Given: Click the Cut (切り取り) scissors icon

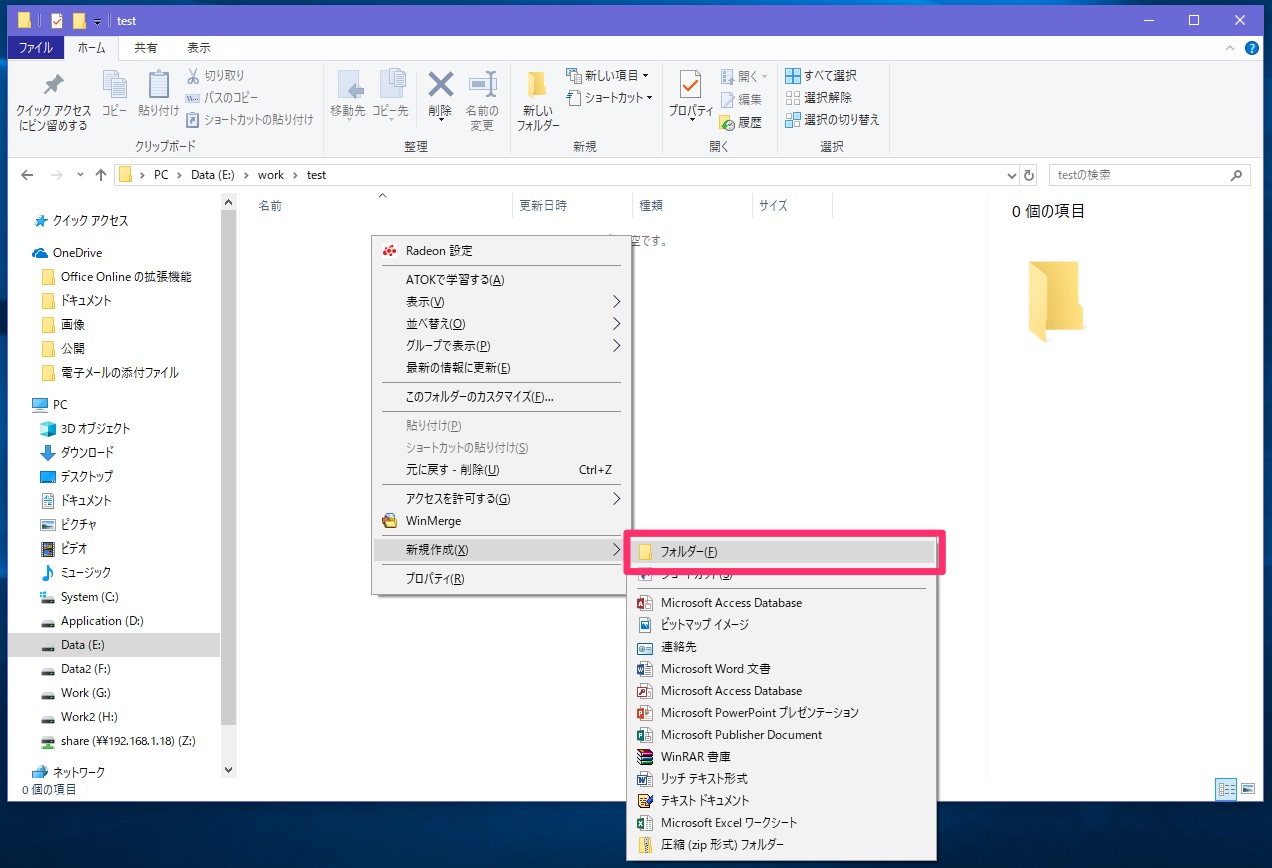Looking at the screenshot, I should point(194,76).
